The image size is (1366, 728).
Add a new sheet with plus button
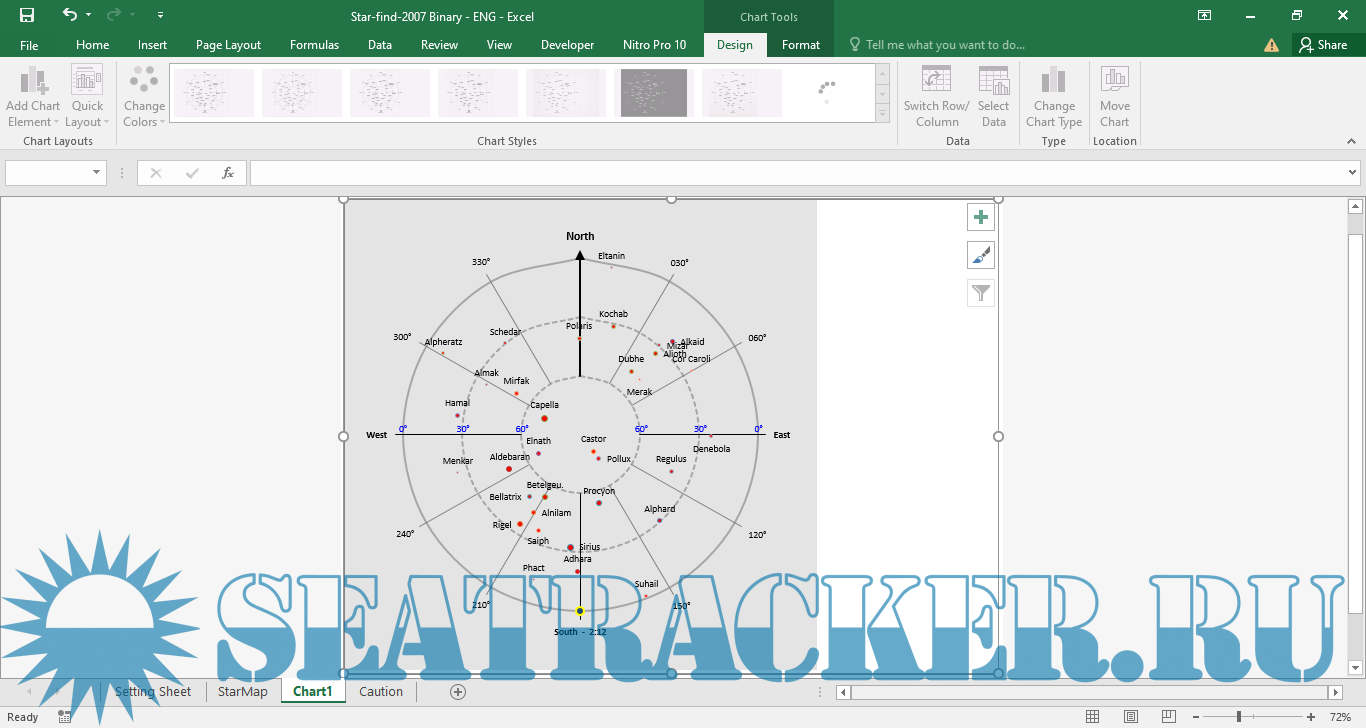click(458, 691)
